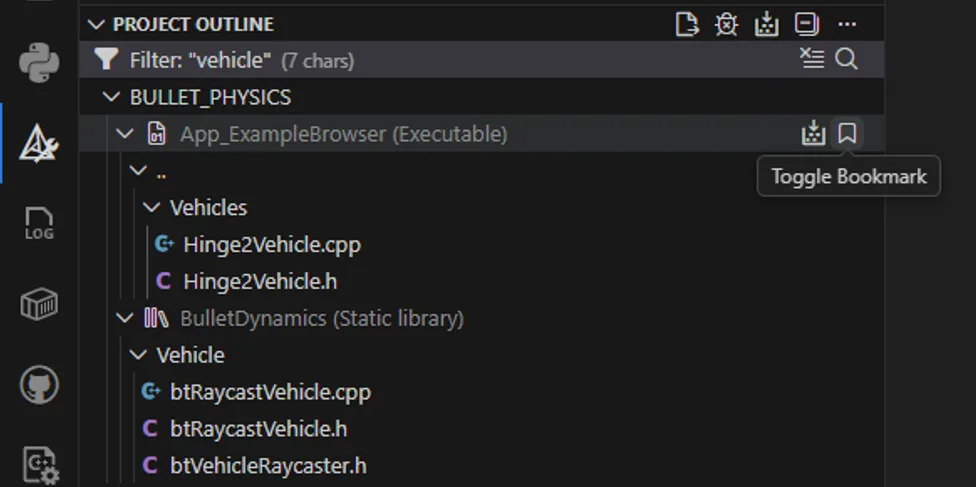
Task: Collapse the PROJECT OUTLINE section
Action: click(96, 24)
